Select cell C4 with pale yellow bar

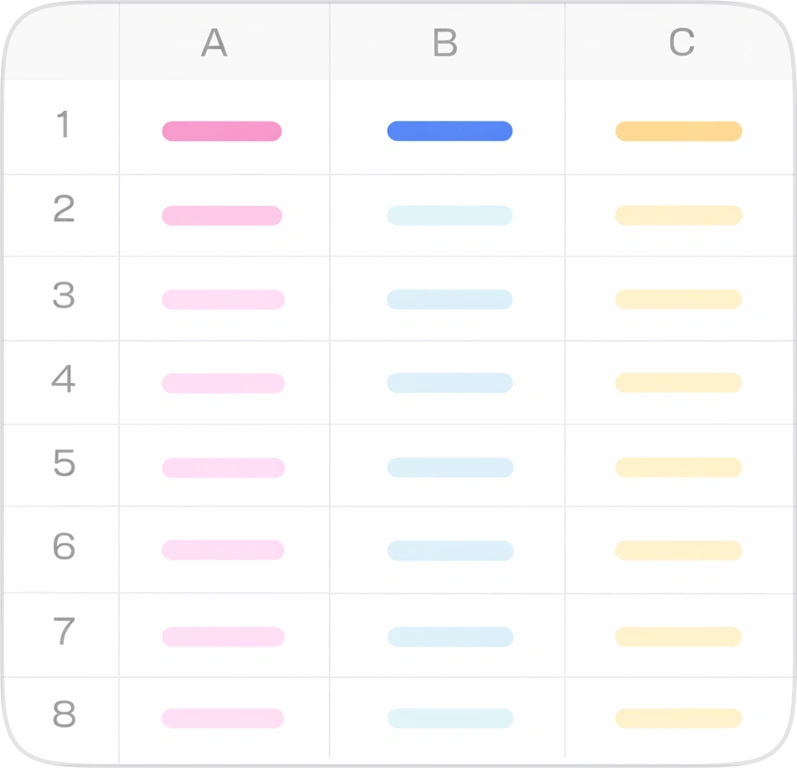click(x=678, y=383)
